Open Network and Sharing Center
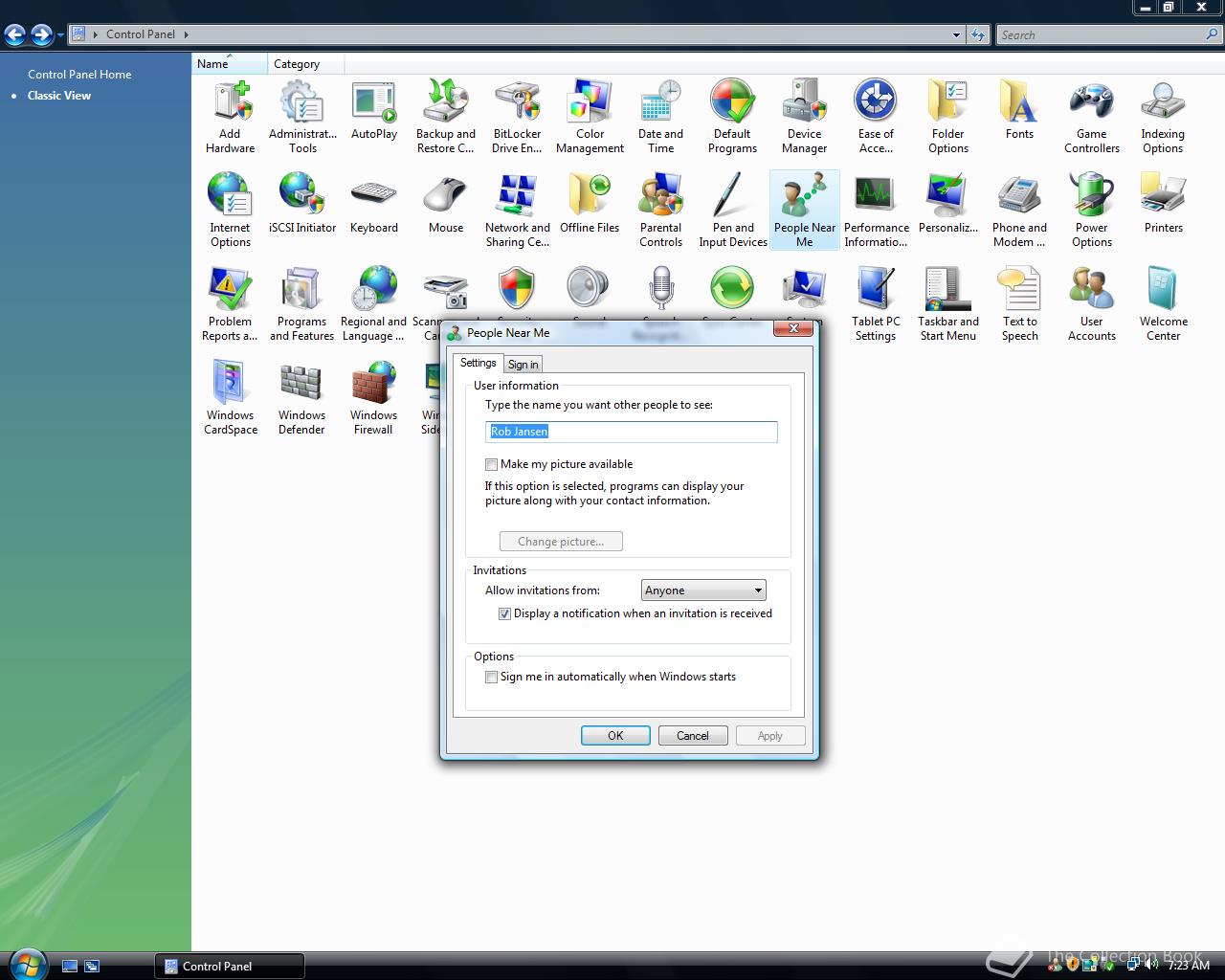Viewport: 1225px width, 980px height. (x=517, y=211)
